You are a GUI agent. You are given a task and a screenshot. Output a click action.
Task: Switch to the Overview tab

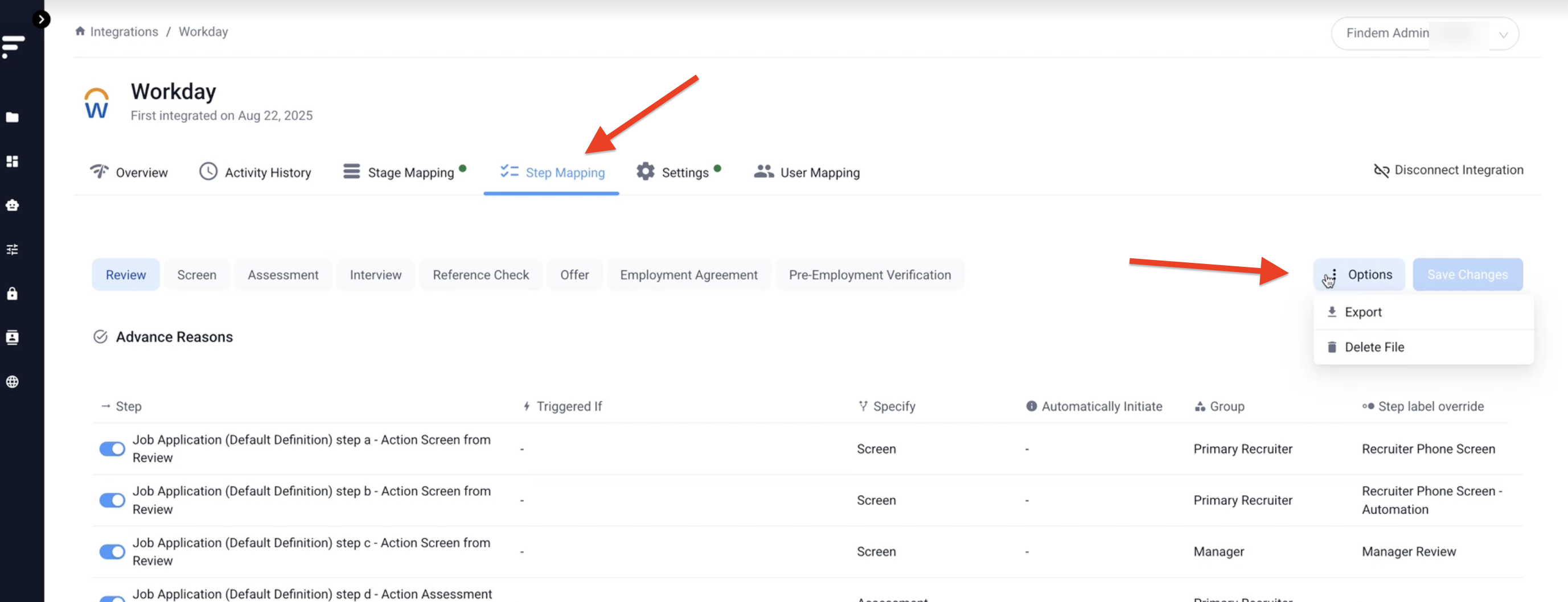tap(129, 172)
